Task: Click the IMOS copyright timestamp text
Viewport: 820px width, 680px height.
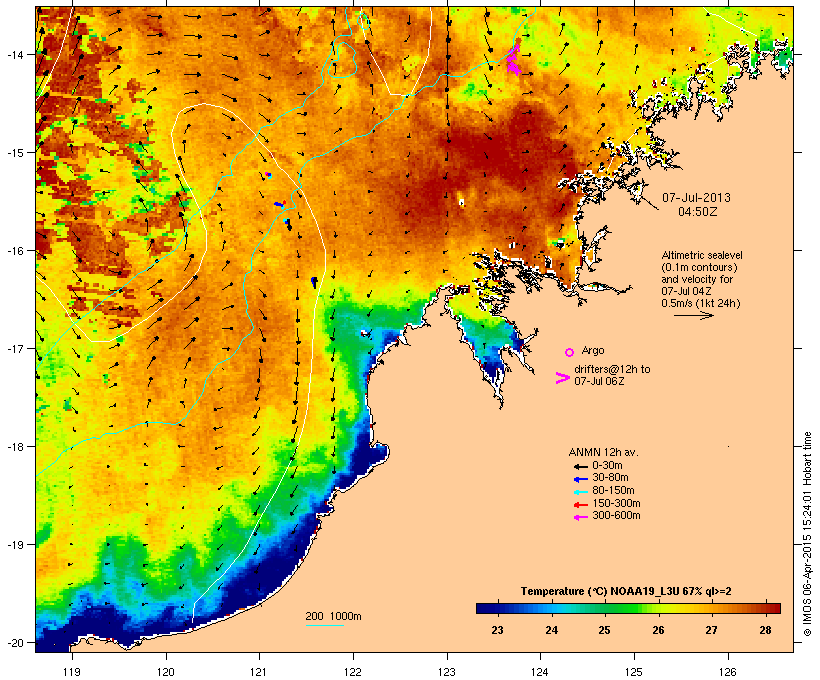Action: pyautogui.click(x=807, y=534)
